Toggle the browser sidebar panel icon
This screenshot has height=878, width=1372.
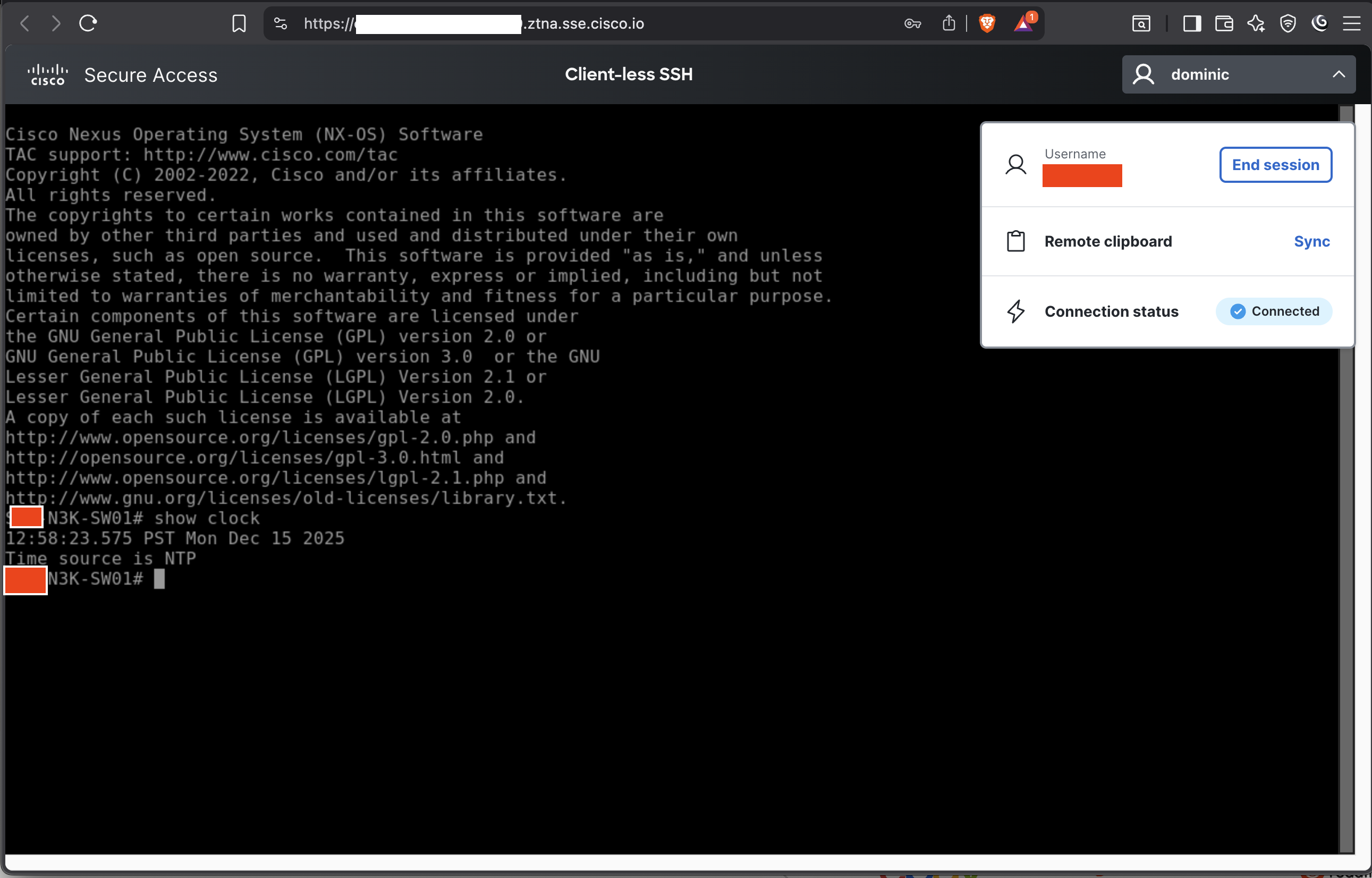coord(1191,23)
